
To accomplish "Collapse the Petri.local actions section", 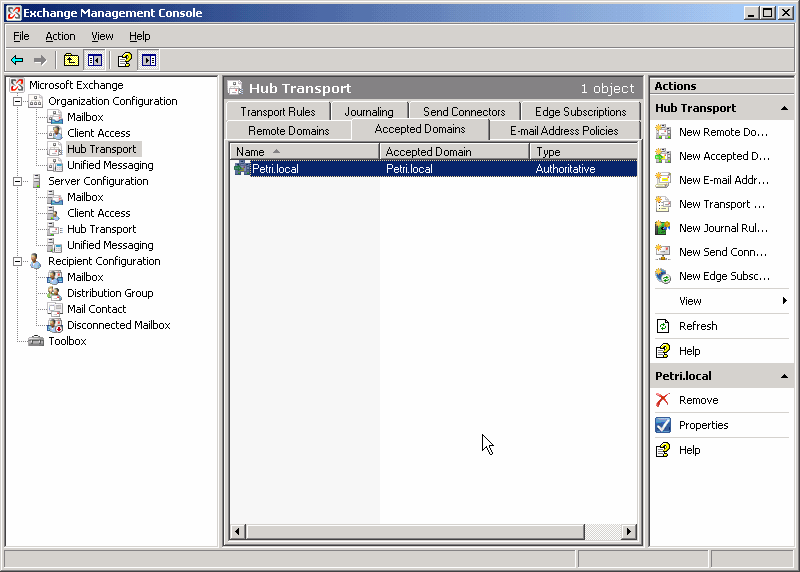I will point(784,376).
